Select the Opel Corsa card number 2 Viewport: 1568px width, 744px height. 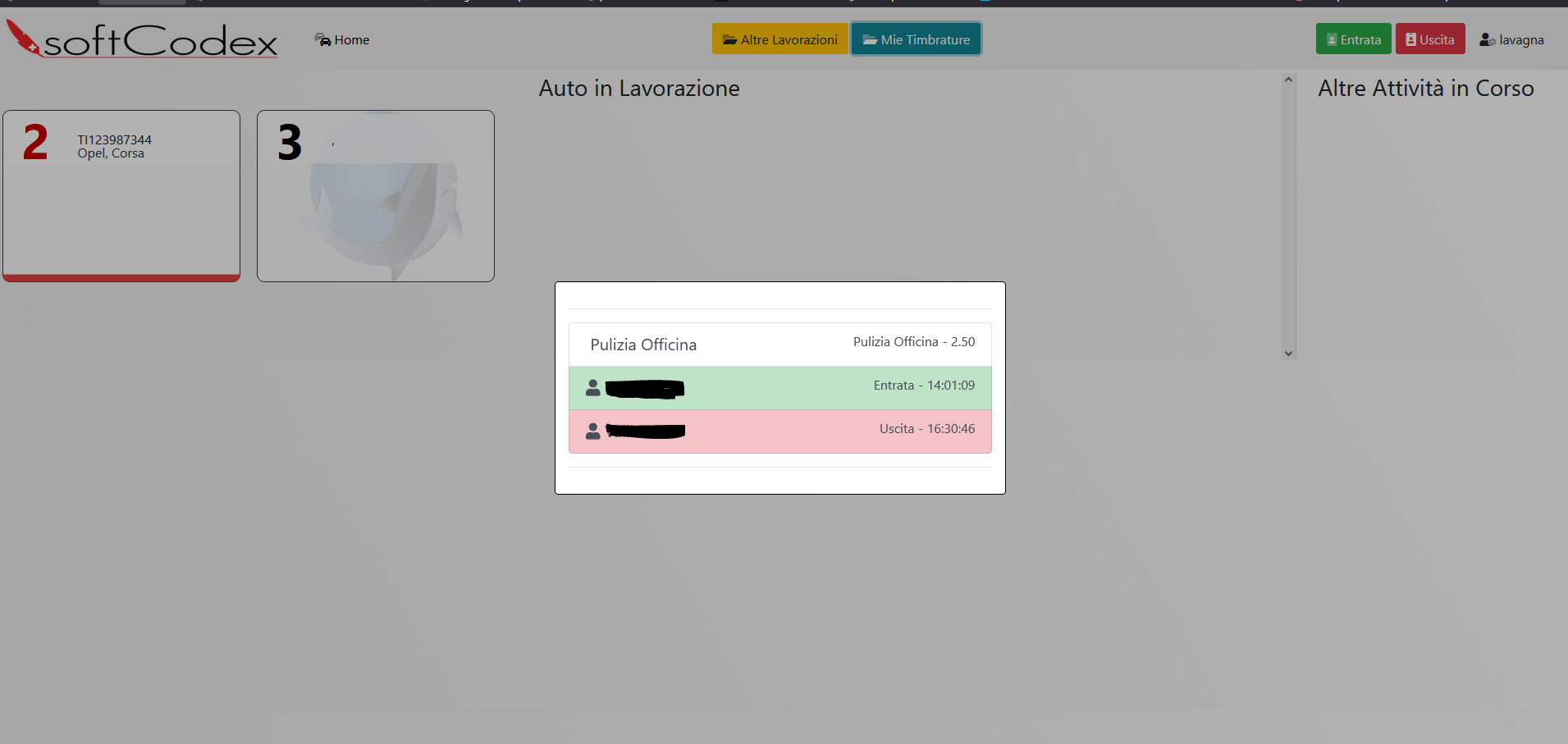click(x=121, y=195)
